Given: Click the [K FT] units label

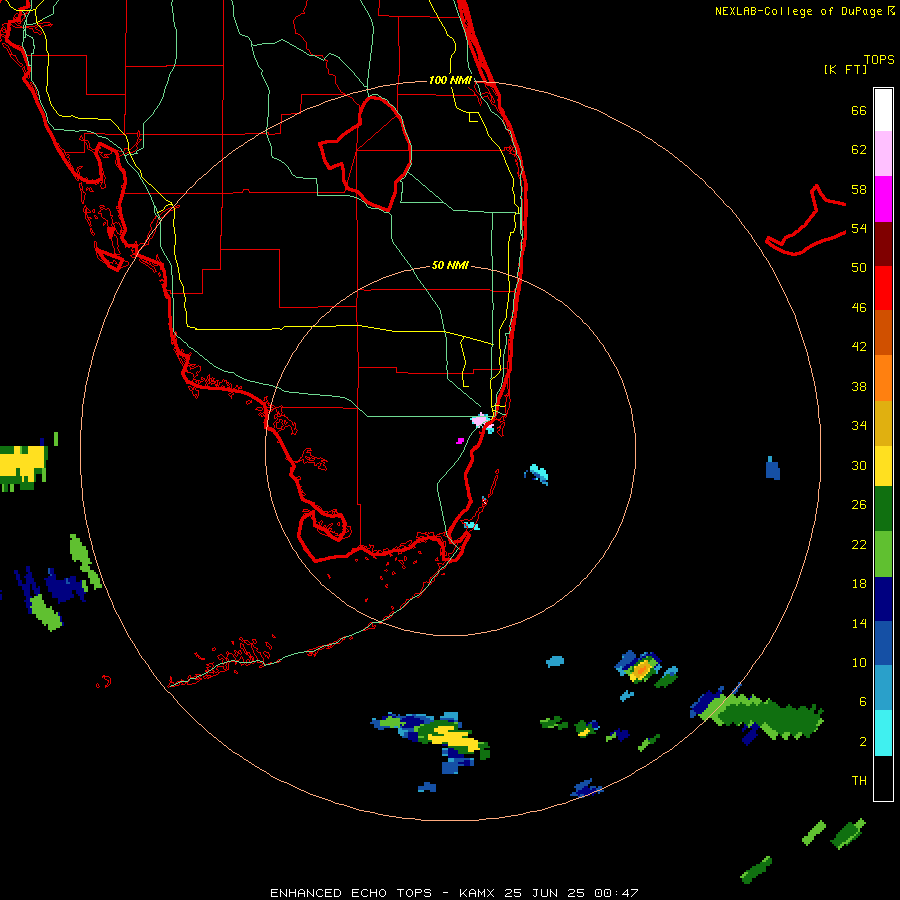Looking at the screenshot, I should point(845,69).
